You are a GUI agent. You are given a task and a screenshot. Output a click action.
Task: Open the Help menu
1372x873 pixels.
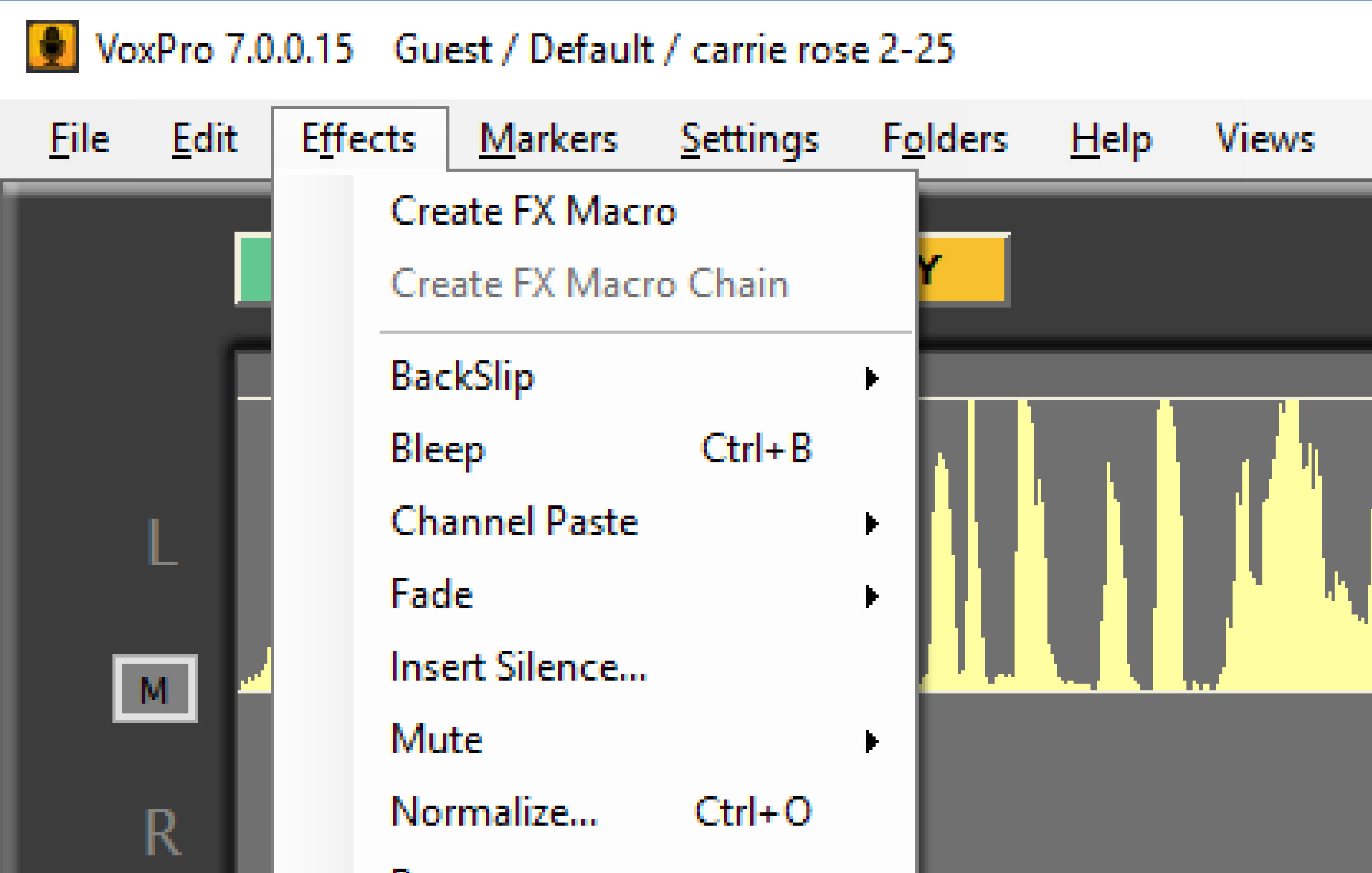(1111, 139)
